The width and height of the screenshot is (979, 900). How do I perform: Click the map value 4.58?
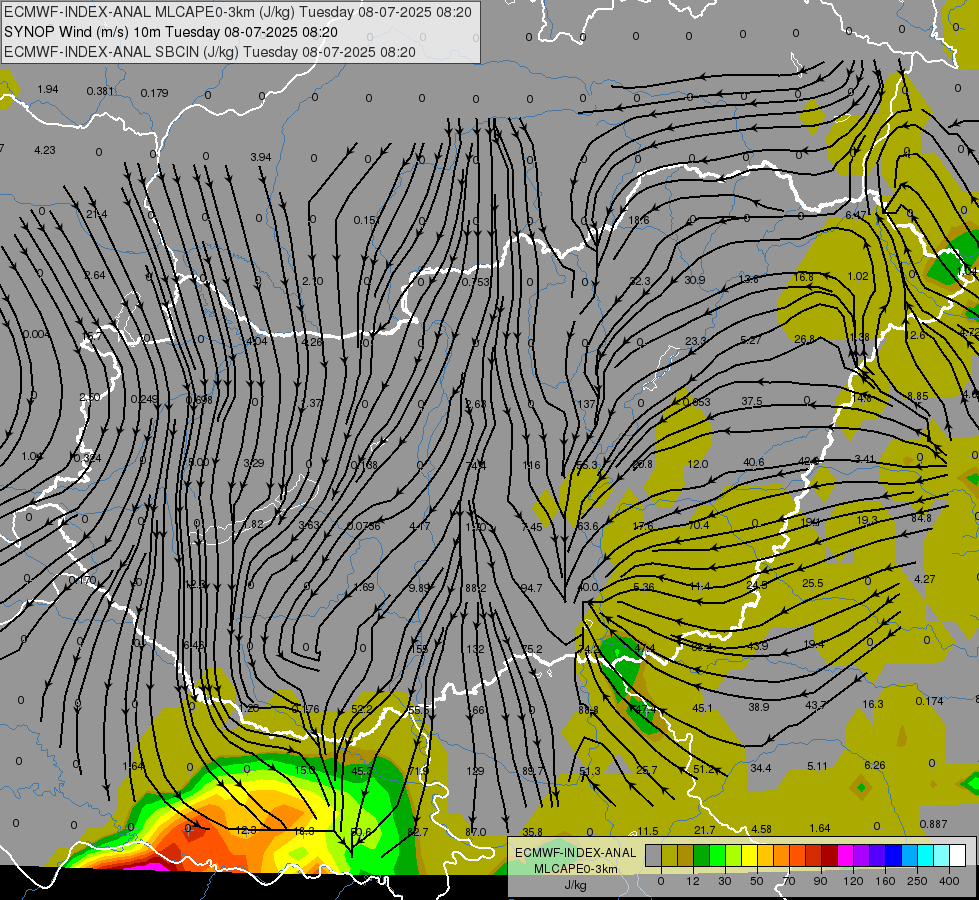coord(761,829)
